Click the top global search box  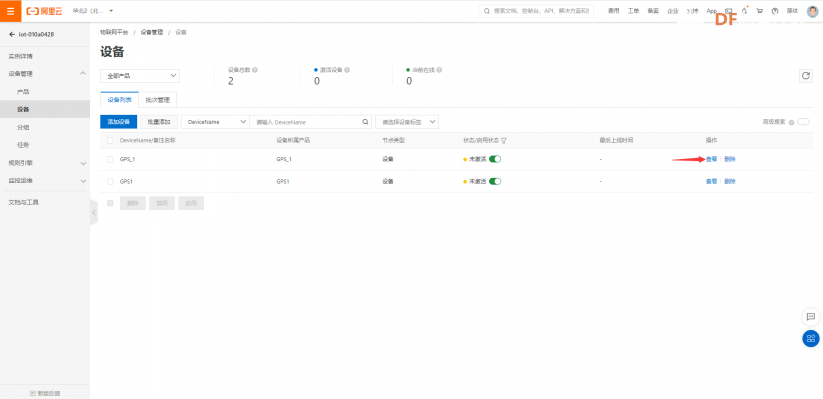coord(536,11)
